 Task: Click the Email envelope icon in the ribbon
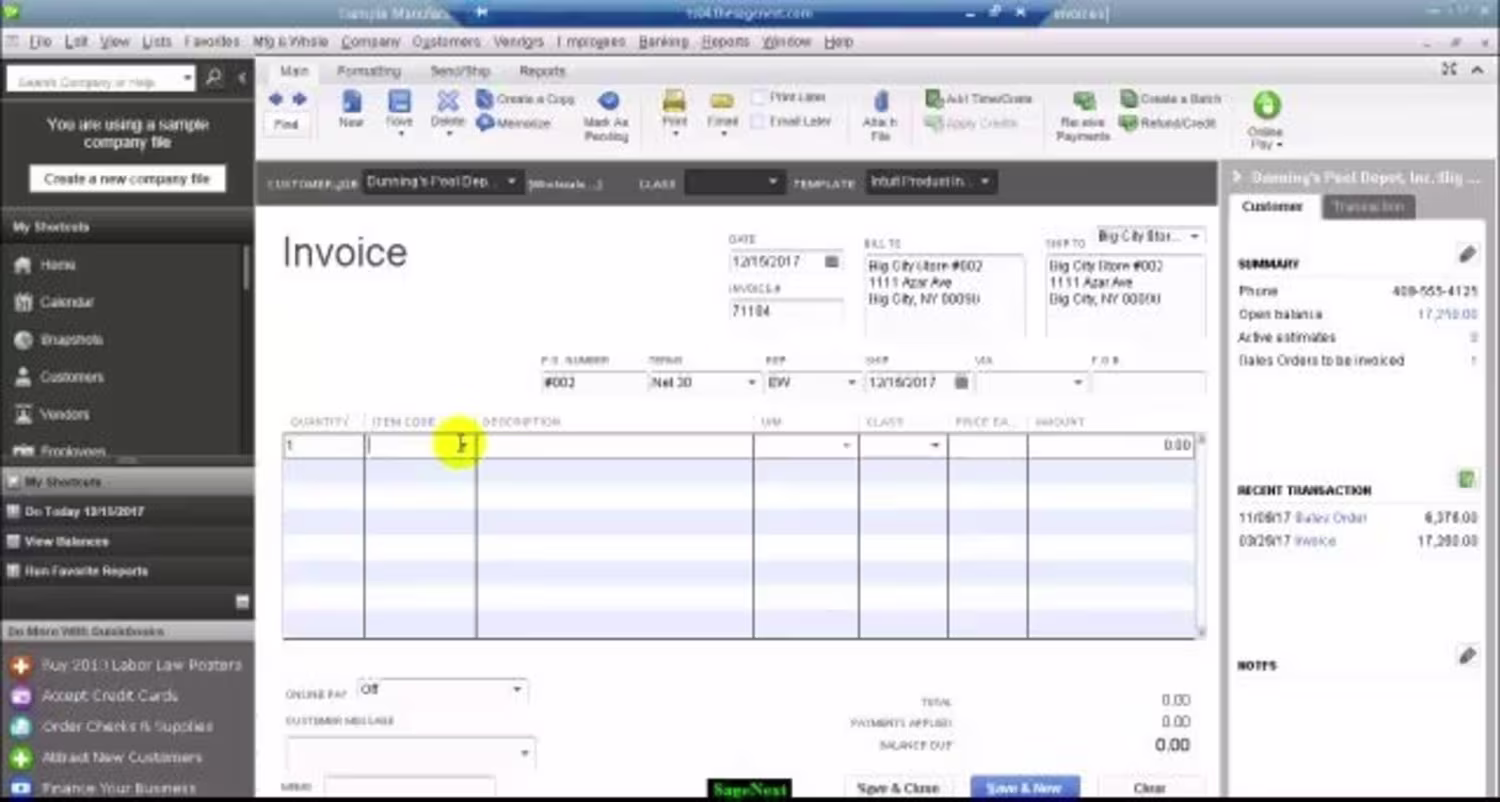point(722,101)
